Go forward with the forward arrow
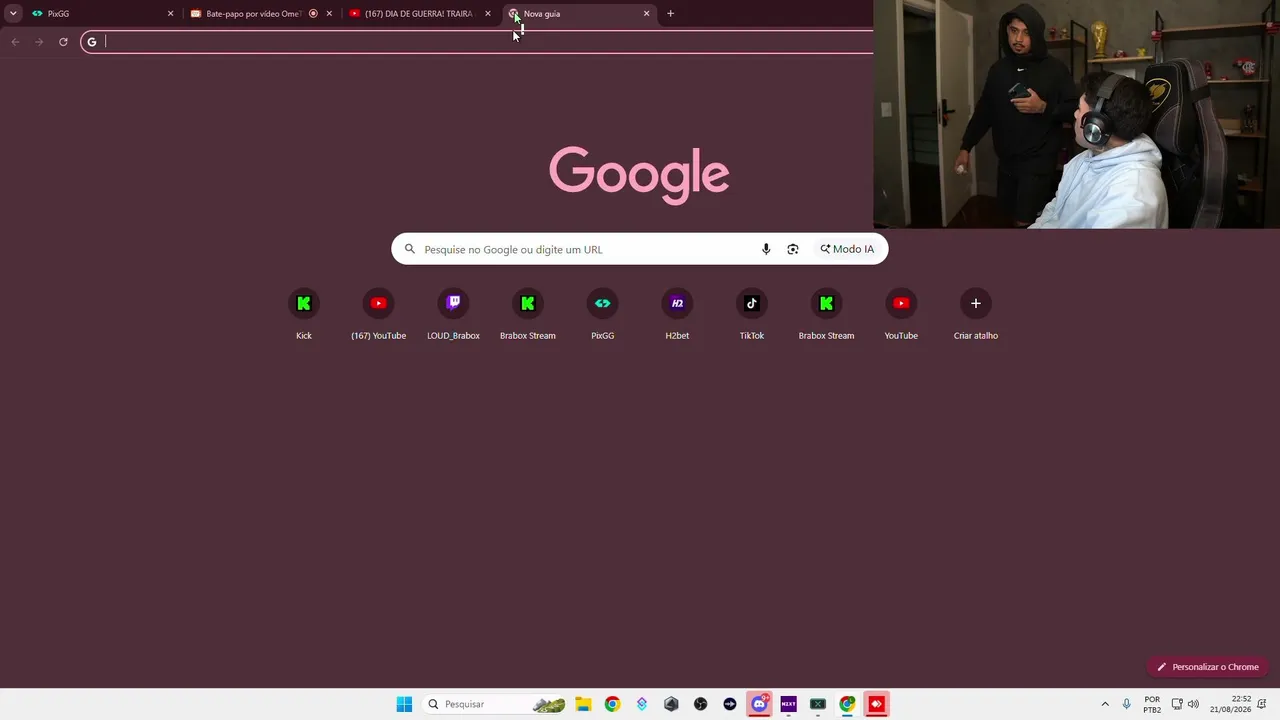 point(39,42)
